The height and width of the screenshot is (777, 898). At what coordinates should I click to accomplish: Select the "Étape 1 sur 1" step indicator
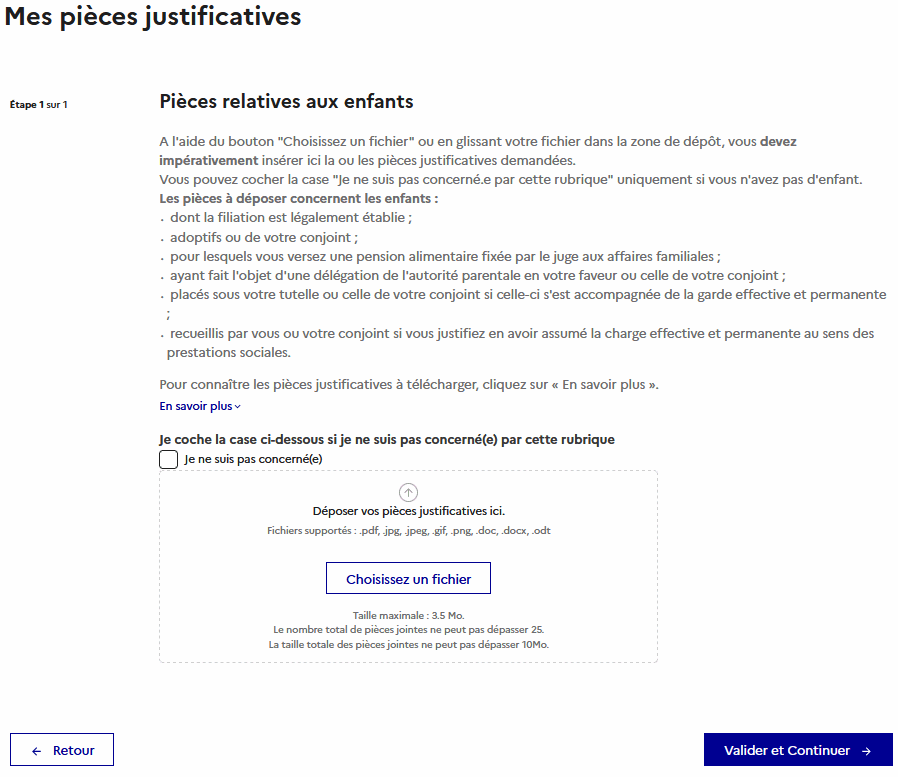pyautogui.click(x=38, y=104)
